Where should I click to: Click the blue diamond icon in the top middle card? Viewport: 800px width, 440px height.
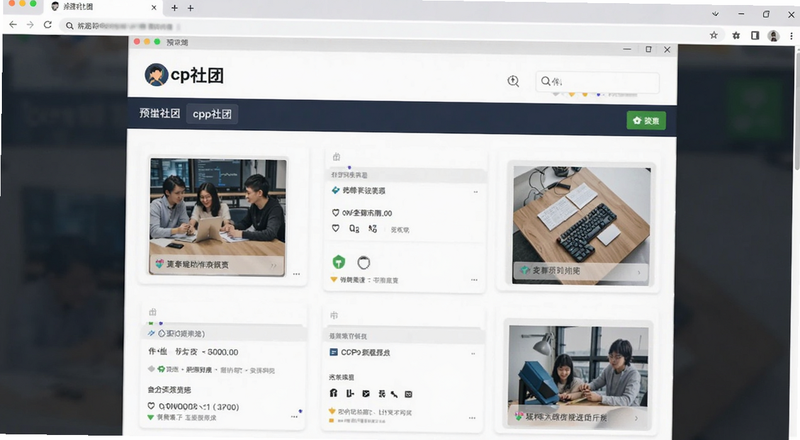click(335, 190)
